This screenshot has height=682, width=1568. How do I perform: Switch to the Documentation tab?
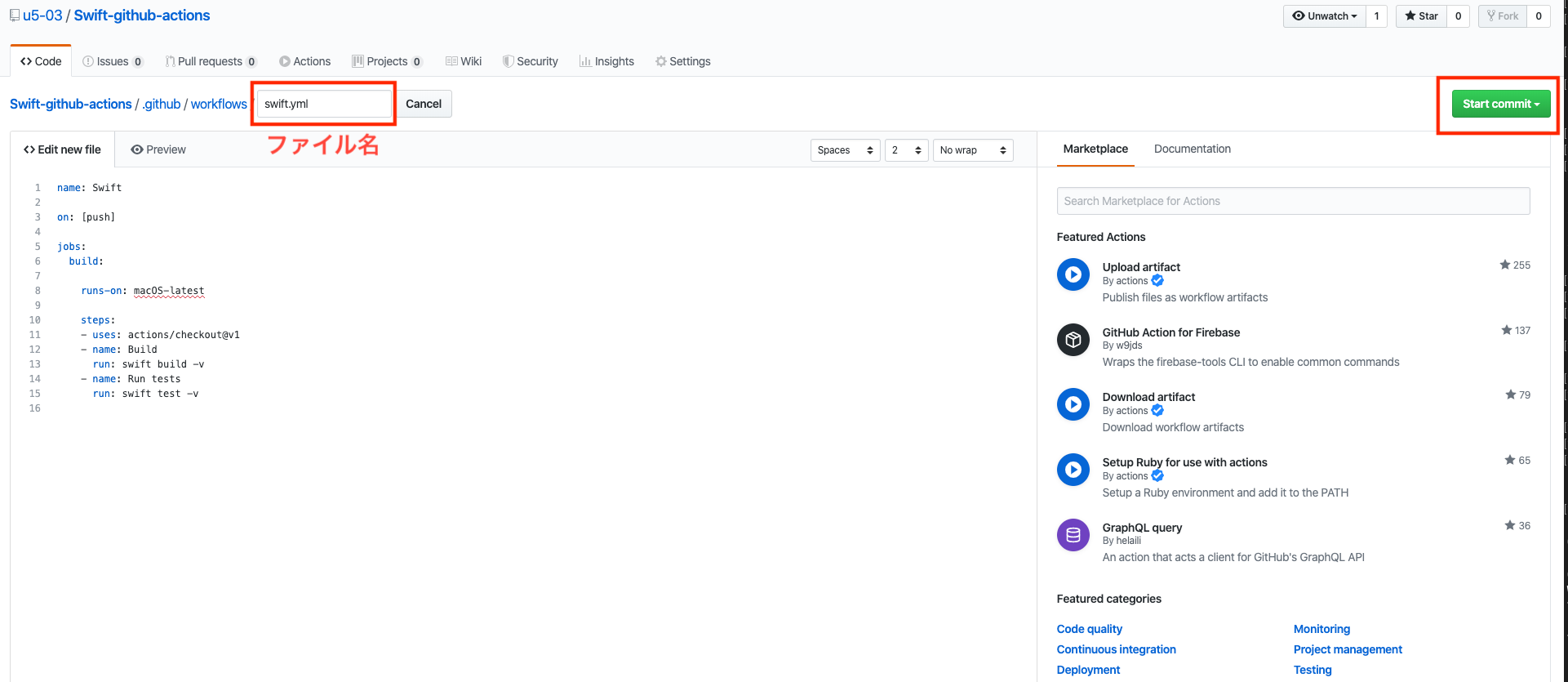pyautogui.click(x=1192, y=149)
